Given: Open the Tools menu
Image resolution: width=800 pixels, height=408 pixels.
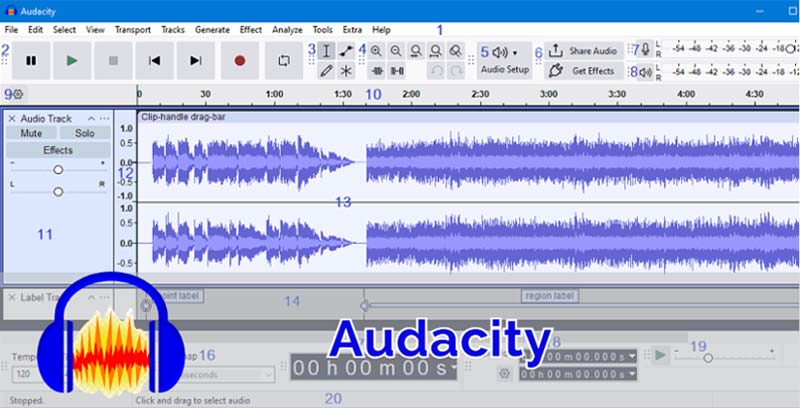Looking at the screenshot, I should point(322,30).
